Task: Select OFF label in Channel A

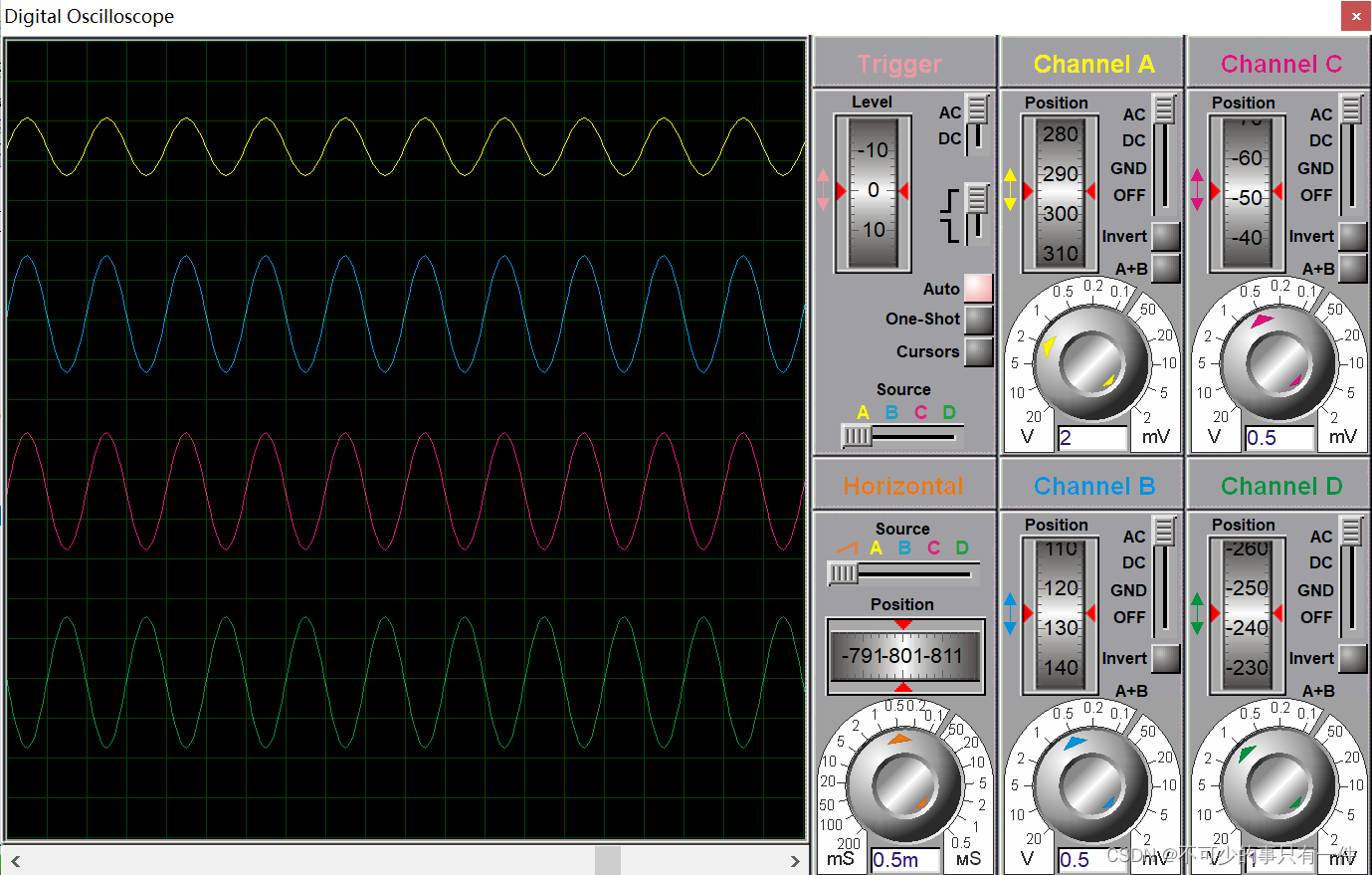Action: [x=1128, y=195]
